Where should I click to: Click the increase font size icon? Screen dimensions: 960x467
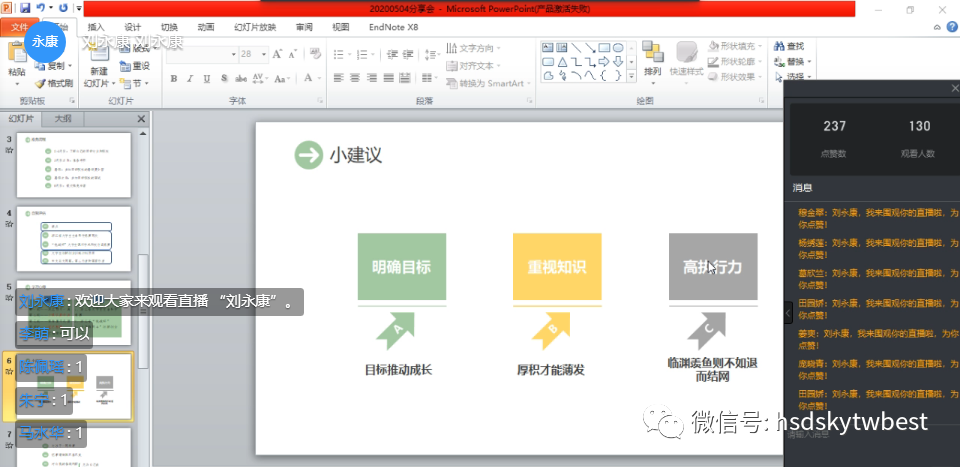(x=276, y=54)
